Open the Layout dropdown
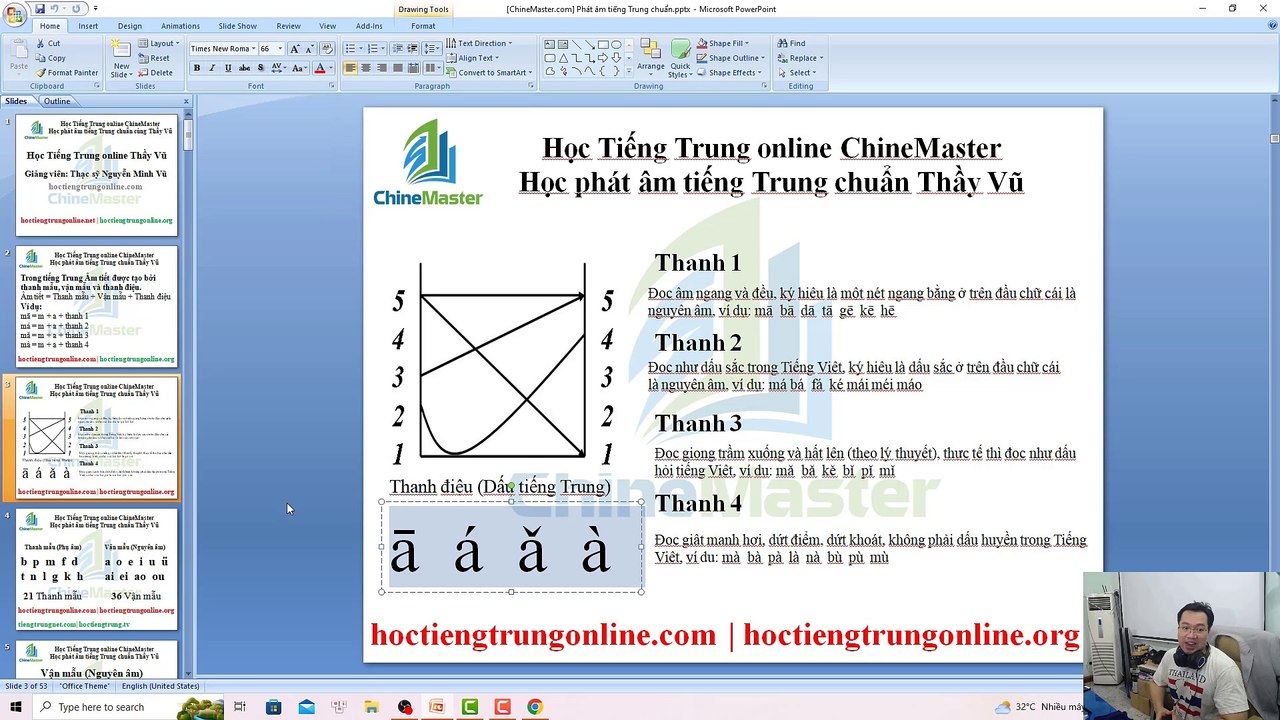 159,43
